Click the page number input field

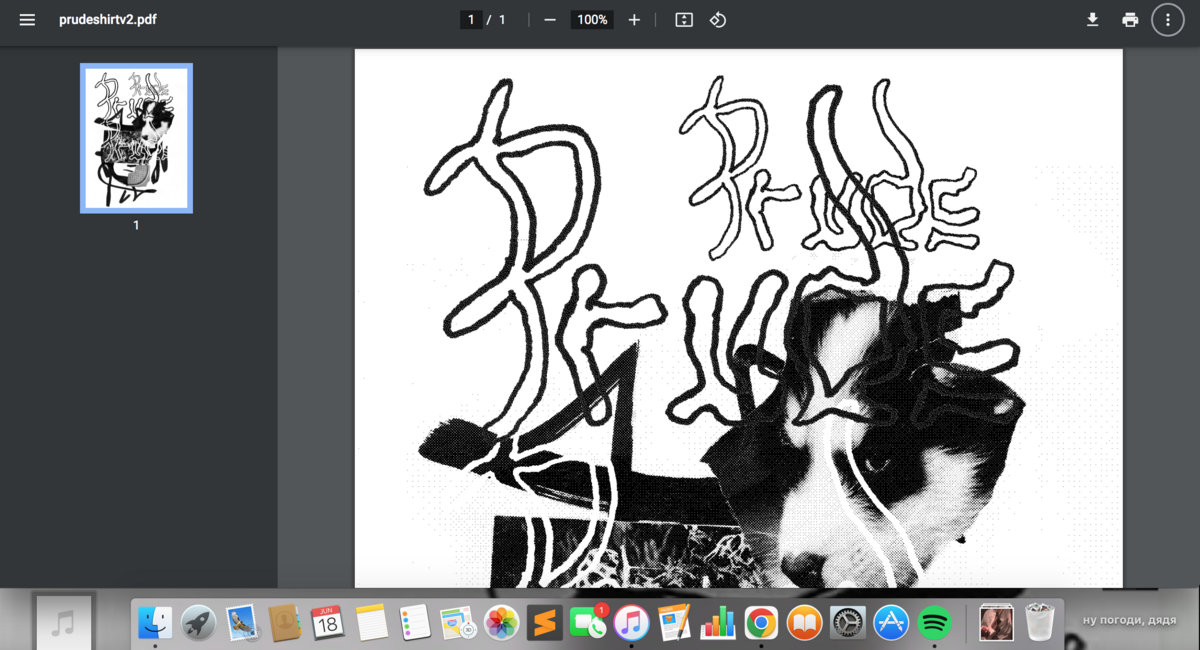(471, 20)
